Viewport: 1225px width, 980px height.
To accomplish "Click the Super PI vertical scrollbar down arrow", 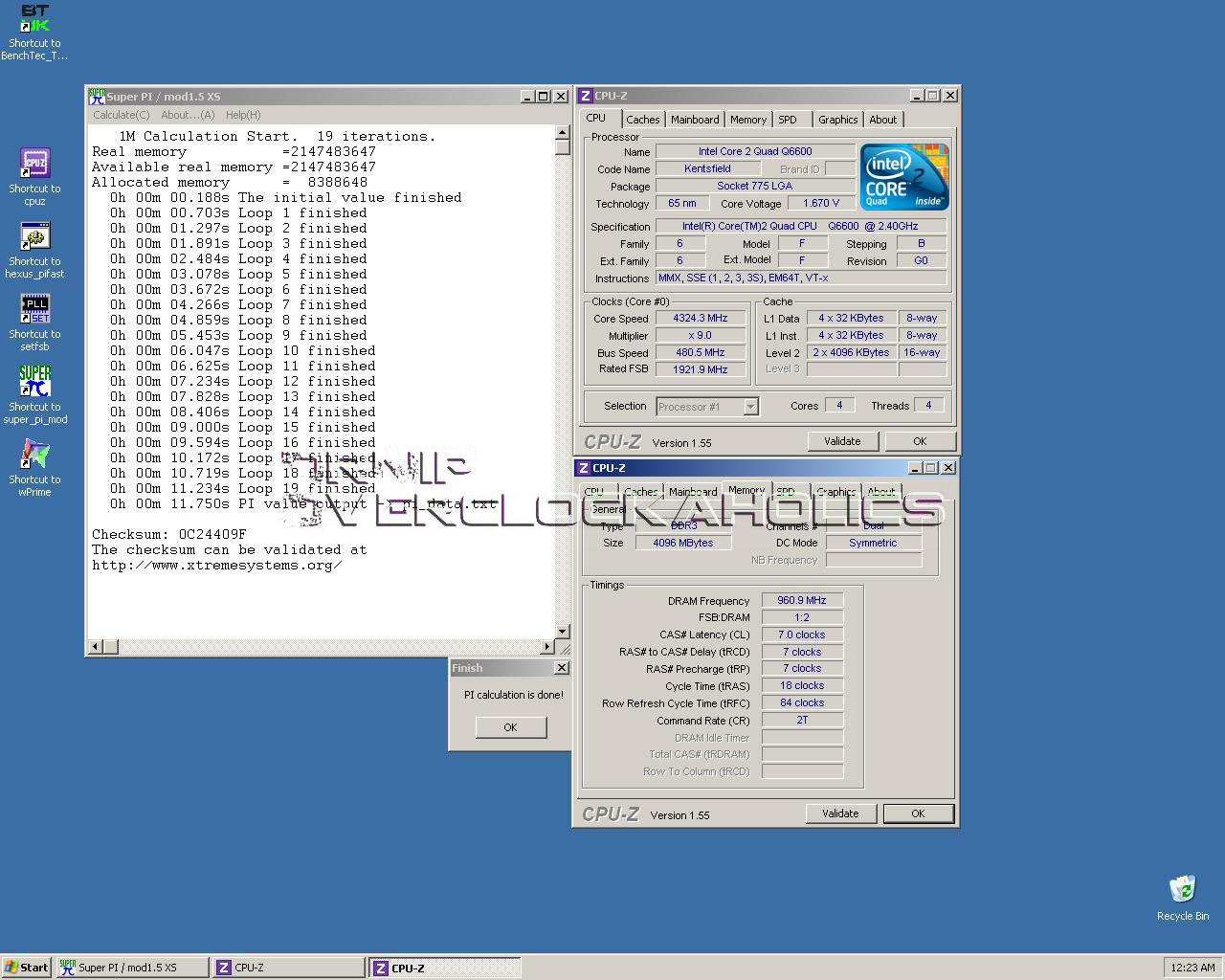I will pyautogui.click(x=562, y=632).
